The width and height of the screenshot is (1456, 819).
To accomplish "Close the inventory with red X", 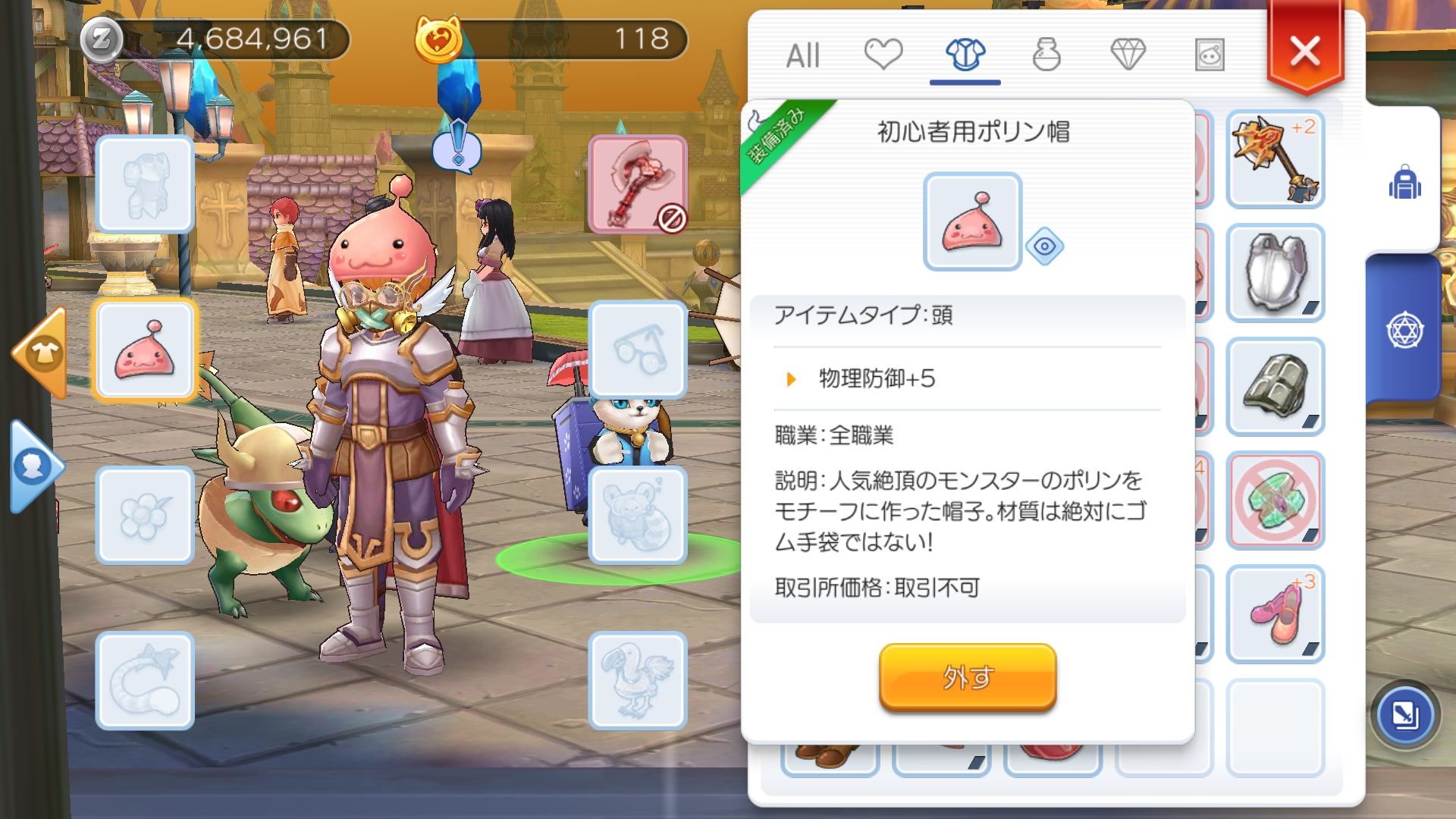I will pos(1305,52).
